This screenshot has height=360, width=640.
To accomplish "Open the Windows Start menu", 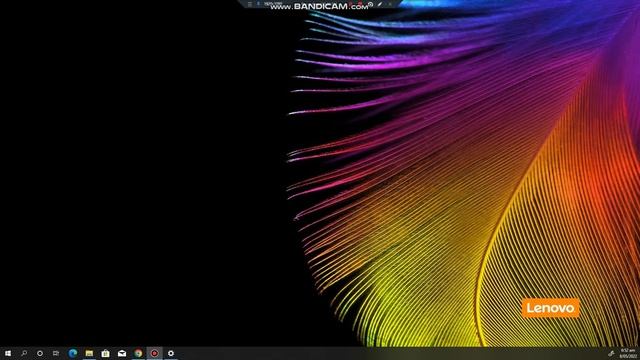I will tap(8, 353).
